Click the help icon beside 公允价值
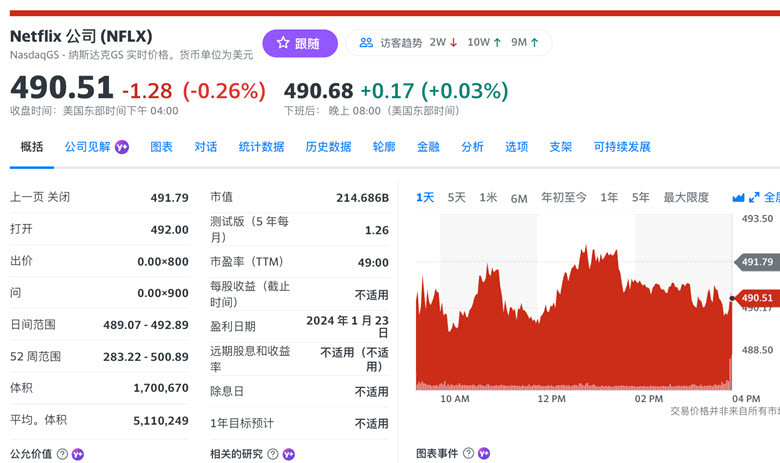 click(62, 454)
